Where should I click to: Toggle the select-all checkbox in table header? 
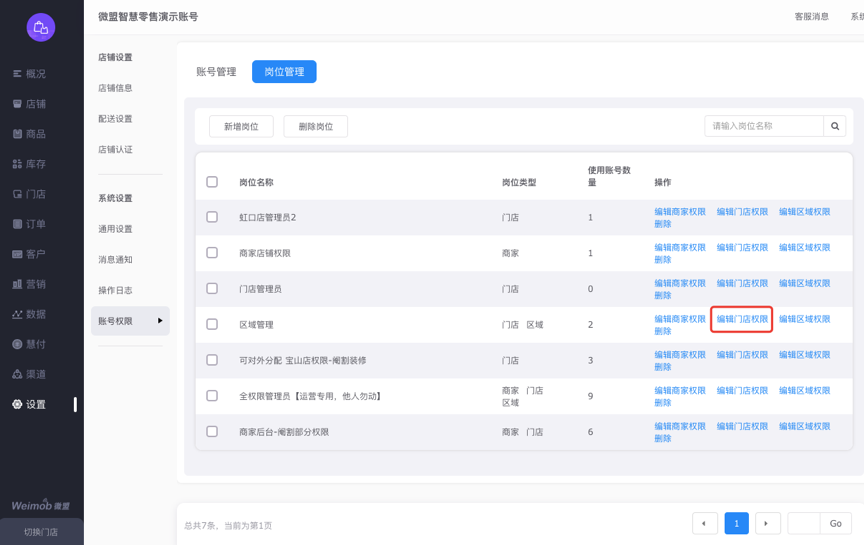pyautogui.click(x=212, y=182)
